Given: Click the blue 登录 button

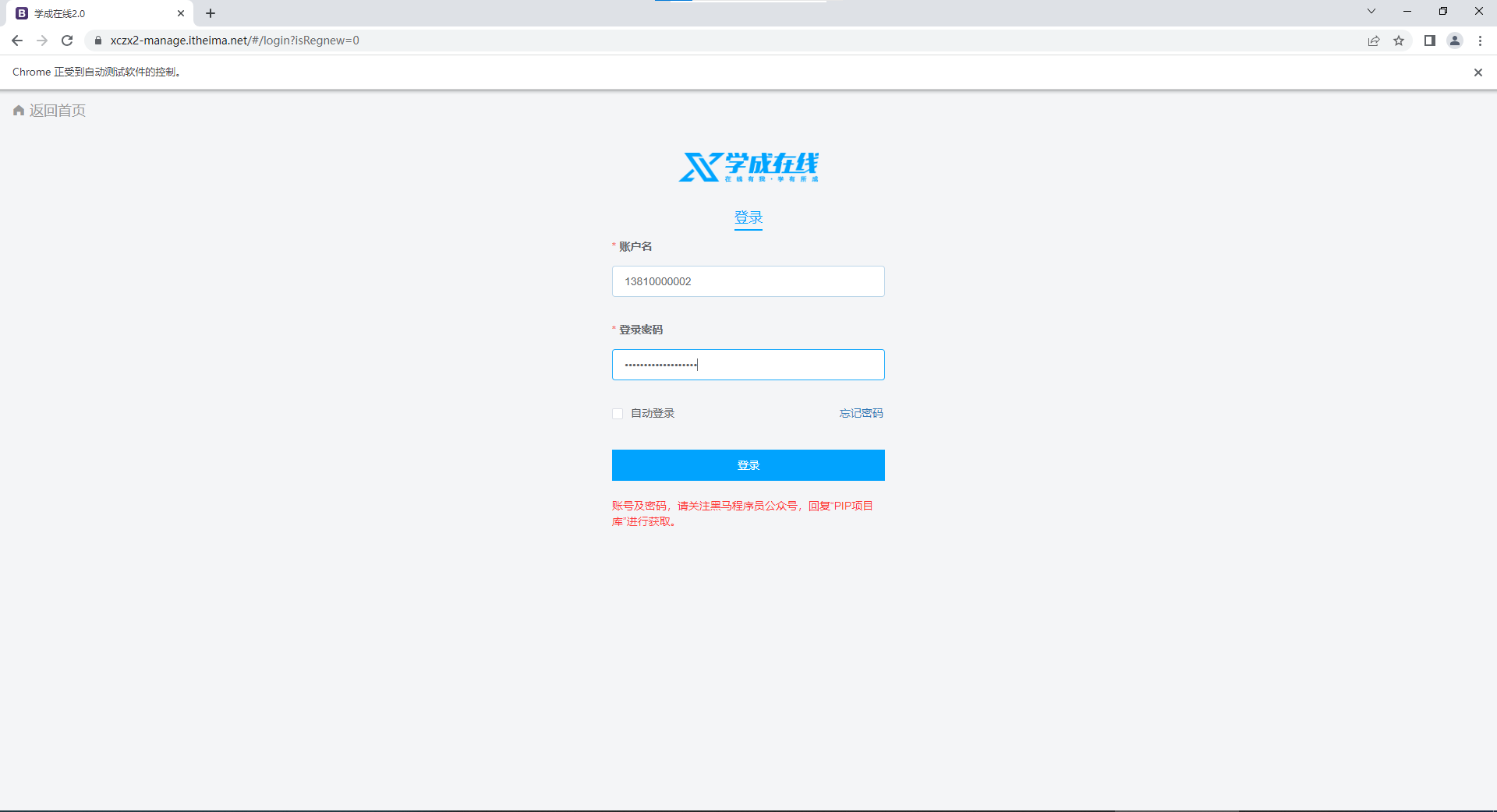Looking at the screenshot, I should pyautogui.click(x=748, y=465).
